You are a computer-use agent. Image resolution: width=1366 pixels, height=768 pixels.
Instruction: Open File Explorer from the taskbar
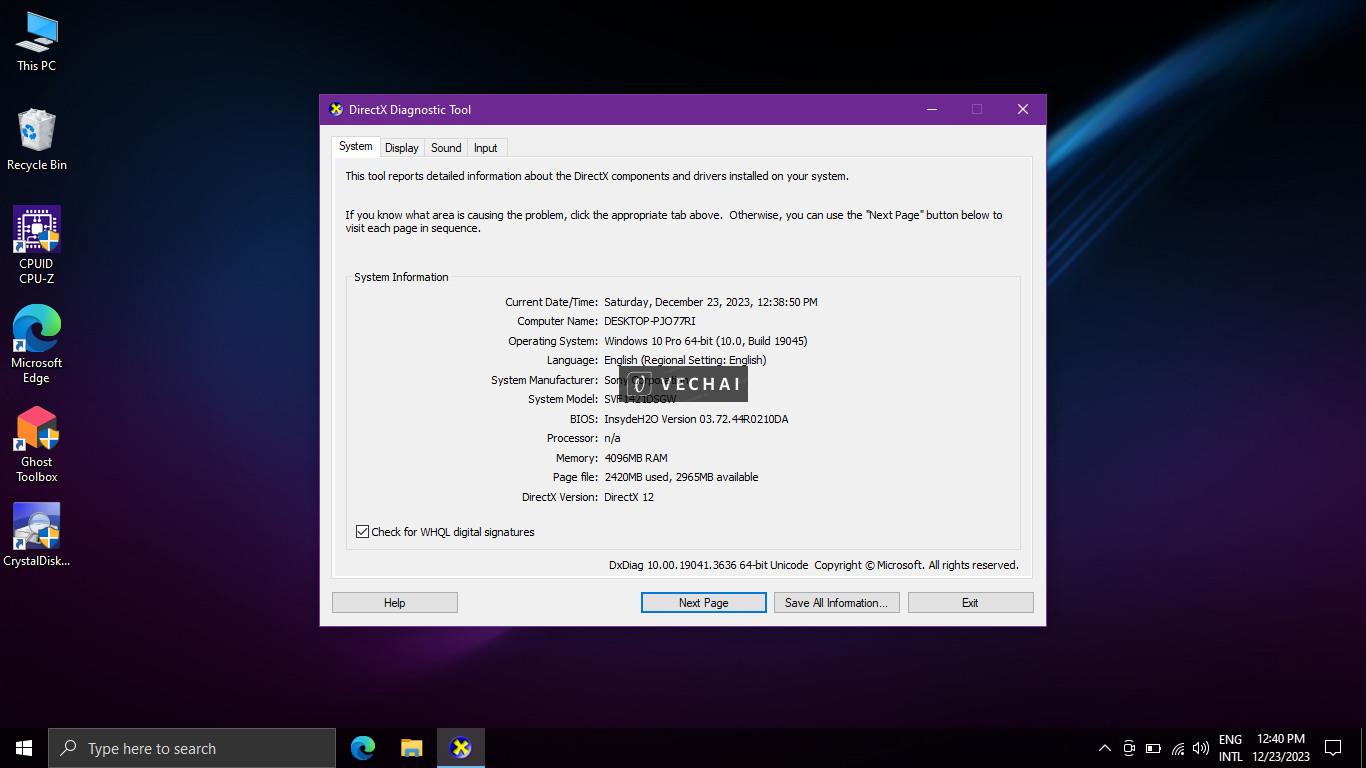(412, 748)
